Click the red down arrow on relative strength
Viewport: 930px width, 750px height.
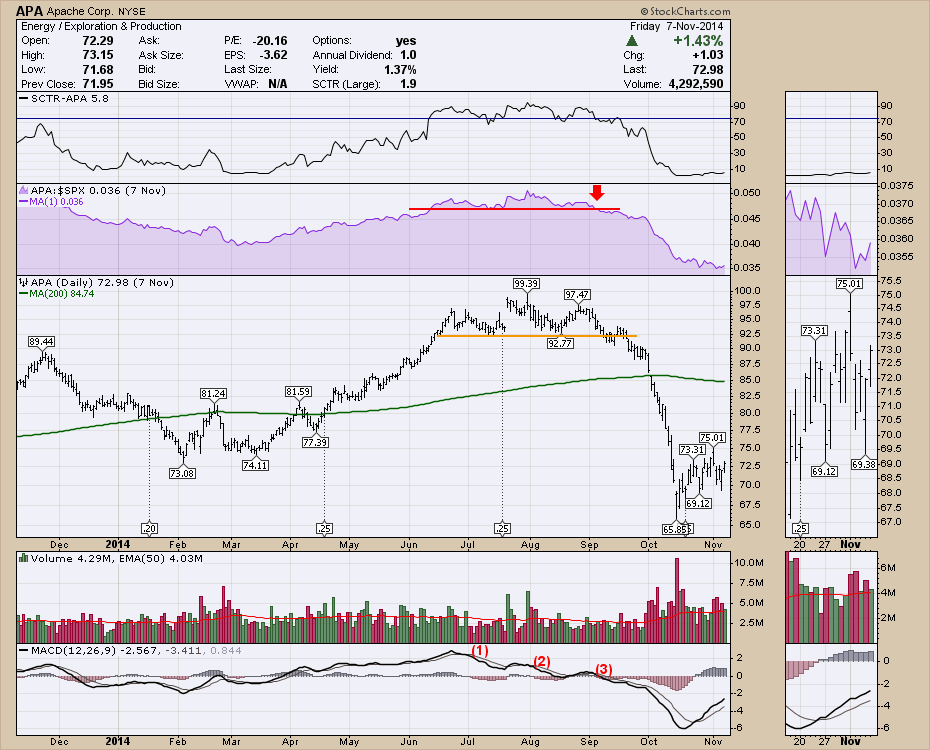(597, 192)
